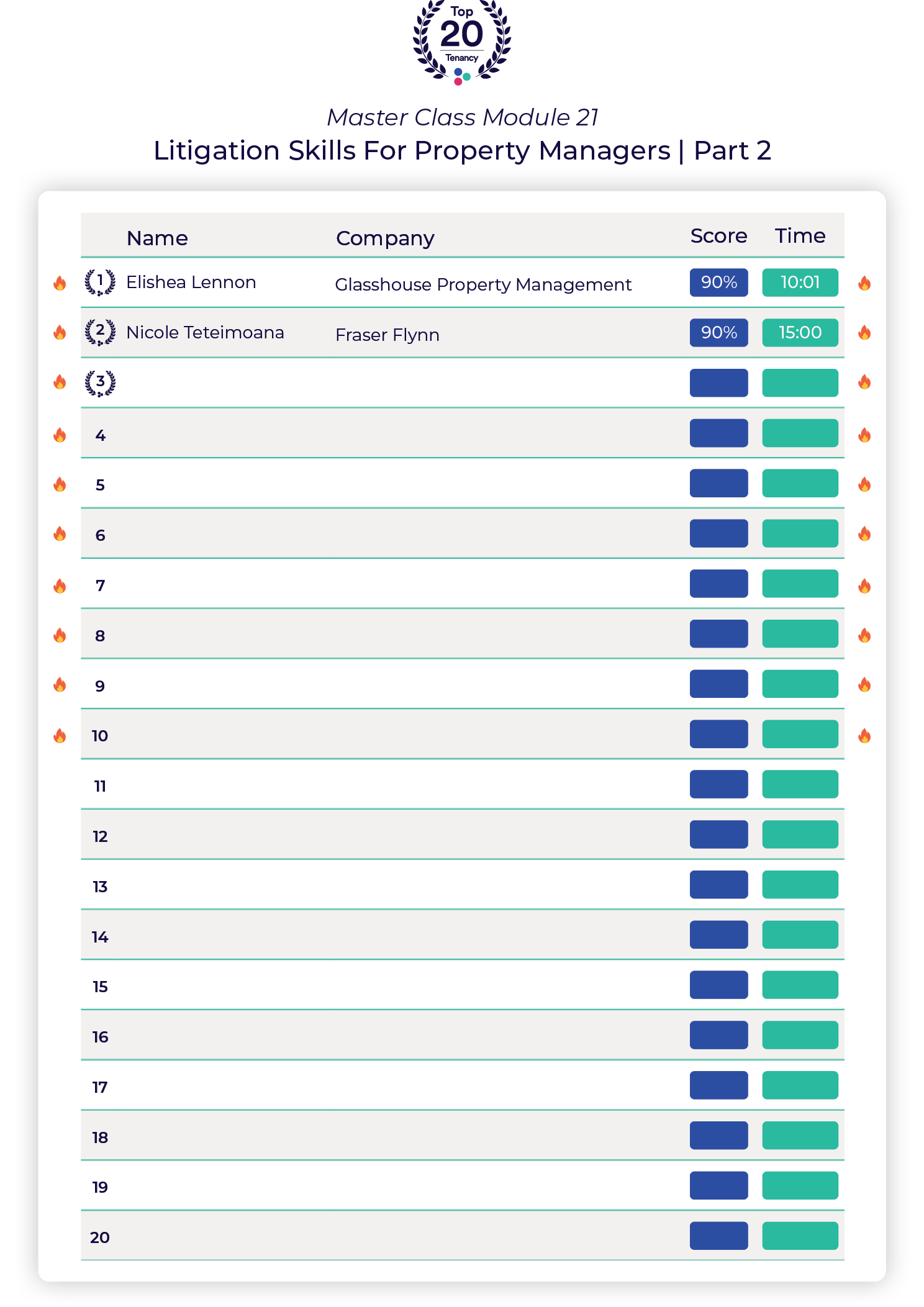Screen dimensions: 924x1307
Task: Click the Top 20 Tenancy laurel badge
Action: 462,42
